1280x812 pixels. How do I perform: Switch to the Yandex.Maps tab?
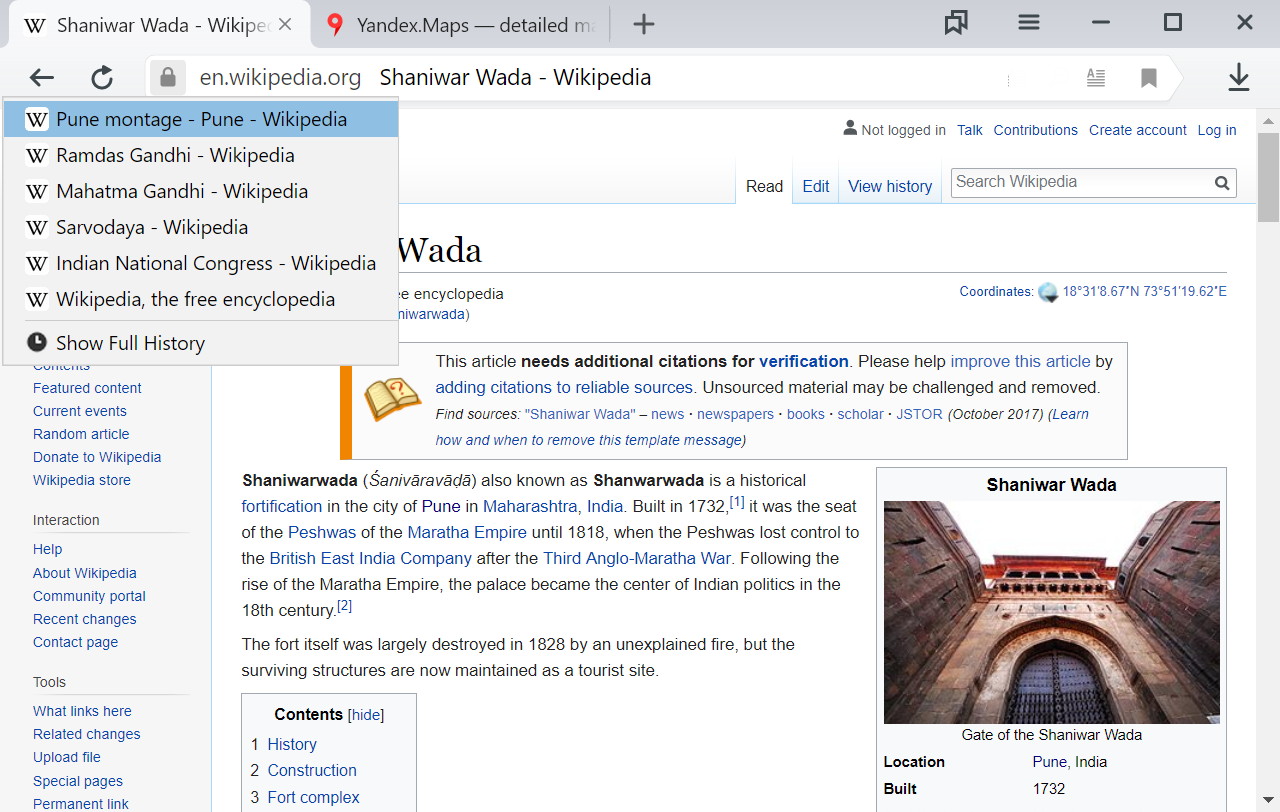point(460,24)
